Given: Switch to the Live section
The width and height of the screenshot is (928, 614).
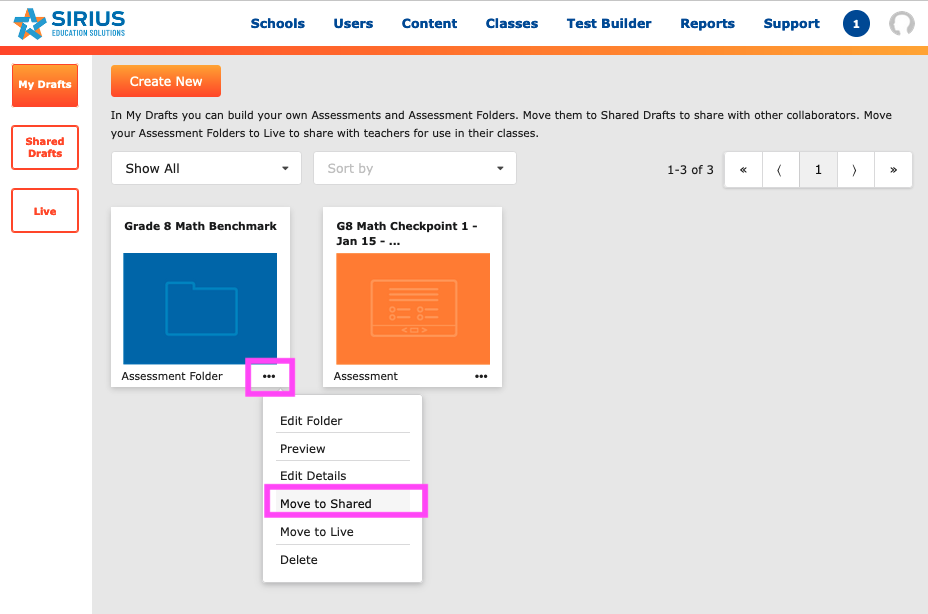Looking at the screenshot, I should pos(45,211).
